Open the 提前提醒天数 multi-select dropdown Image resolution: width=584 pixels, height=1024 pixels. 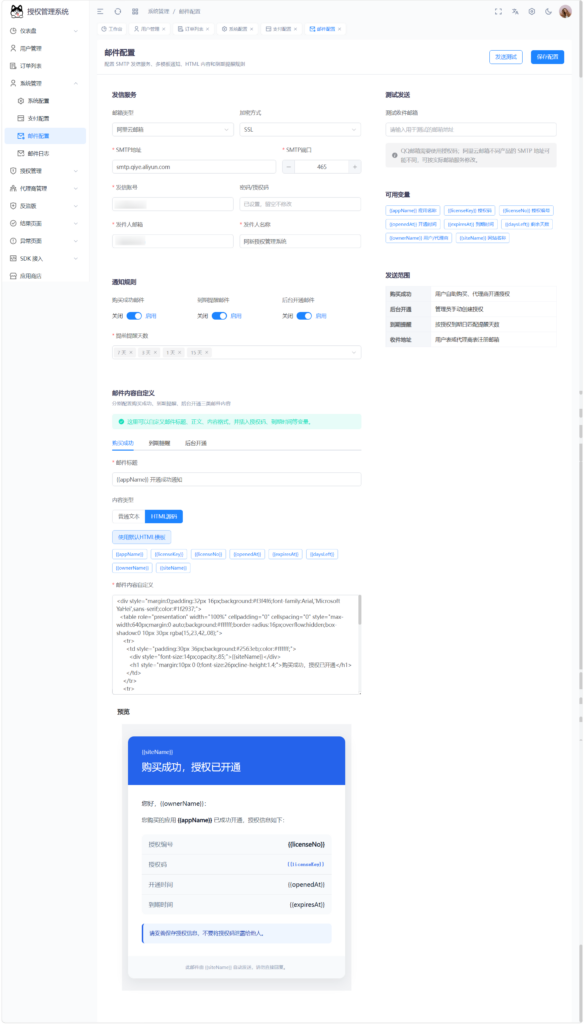pyautogui.click(x=236, y=353)
